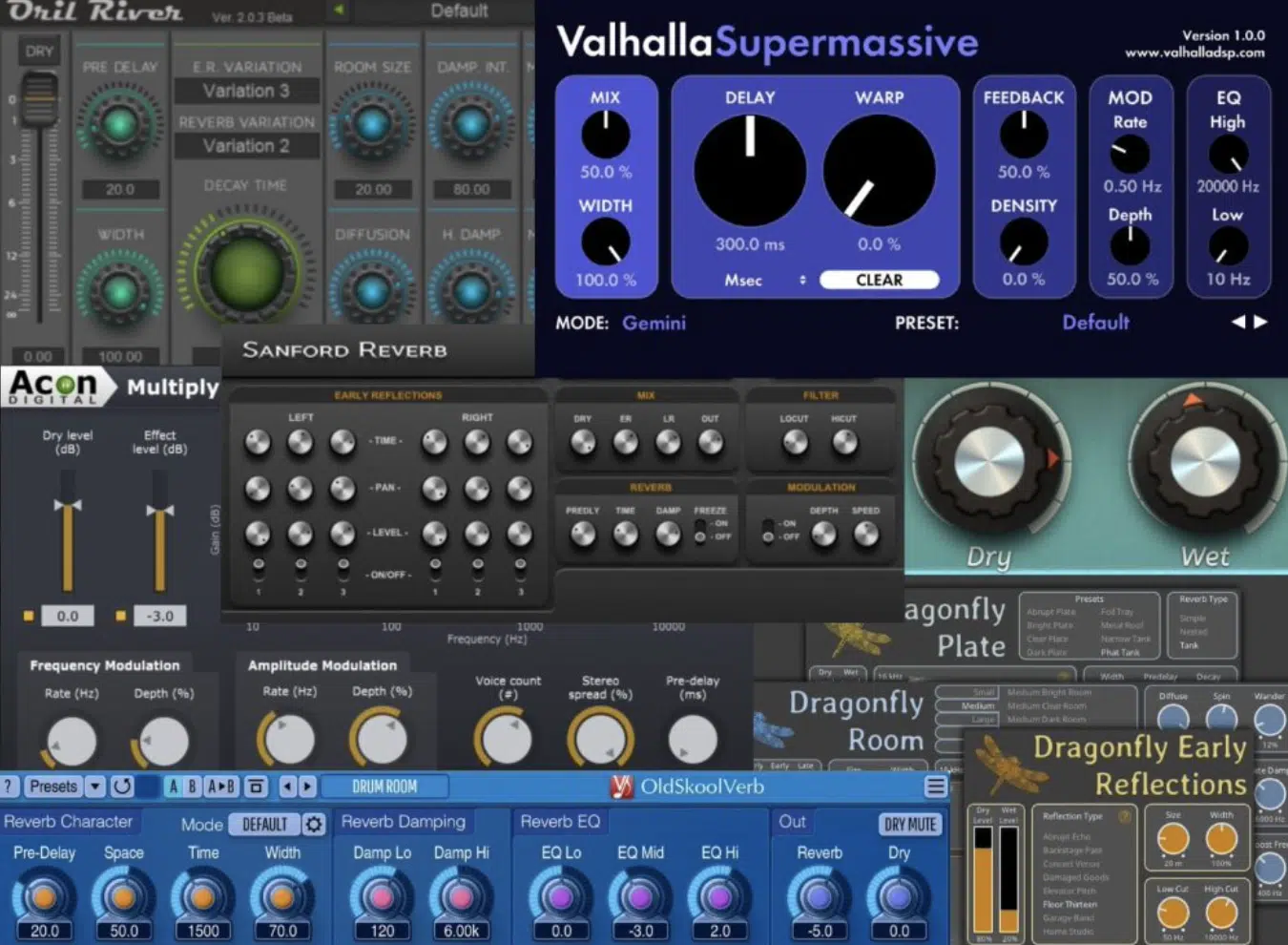Viewport: 1288px width, 945px height.
Task: Toggle left early reflection 1 on/off switch
Action: [x=258, y=569]
